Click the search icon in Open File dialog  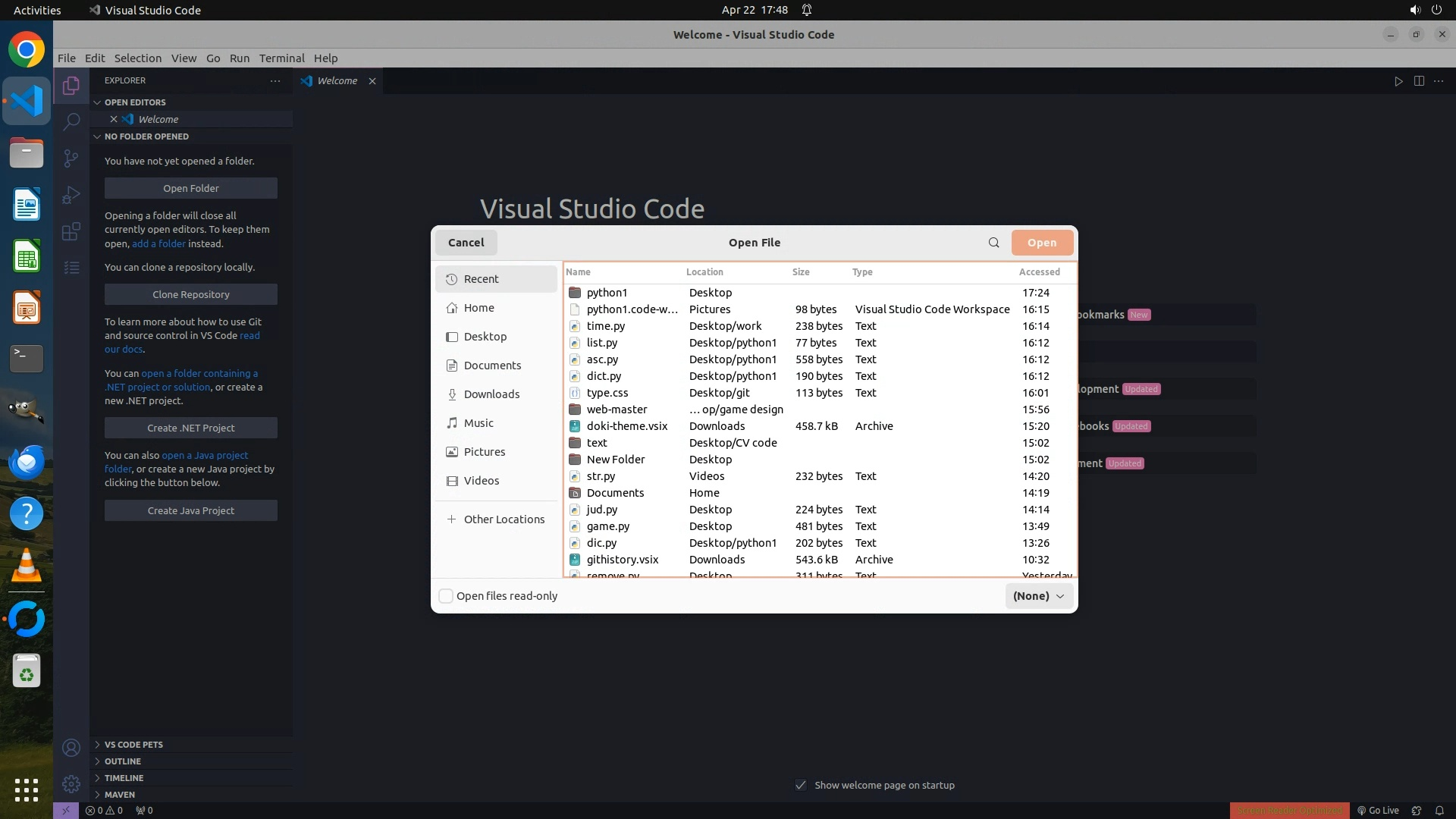[993, 243]
